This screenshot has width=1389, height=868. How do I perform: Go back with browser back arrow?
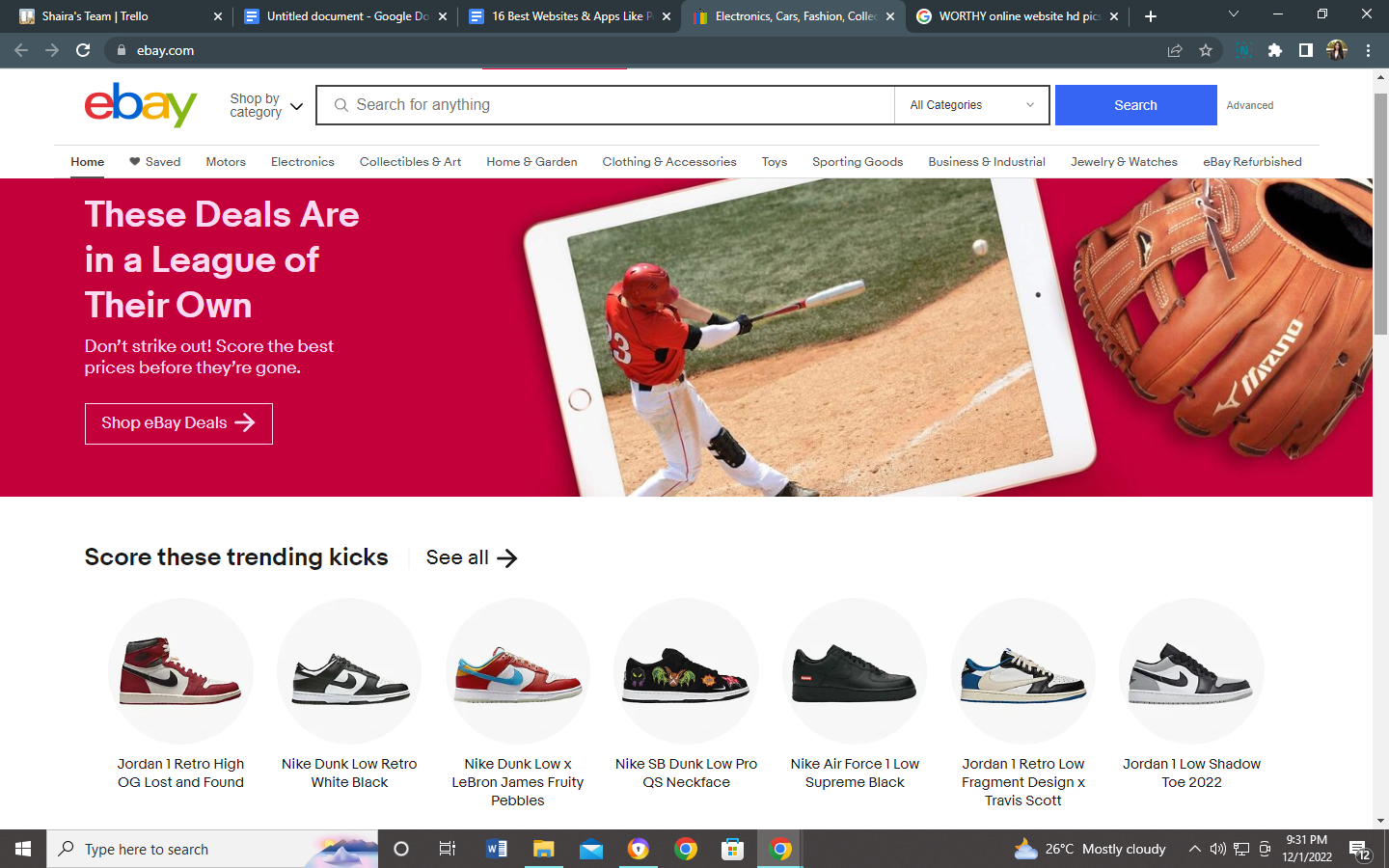click(x=21, y=50)
